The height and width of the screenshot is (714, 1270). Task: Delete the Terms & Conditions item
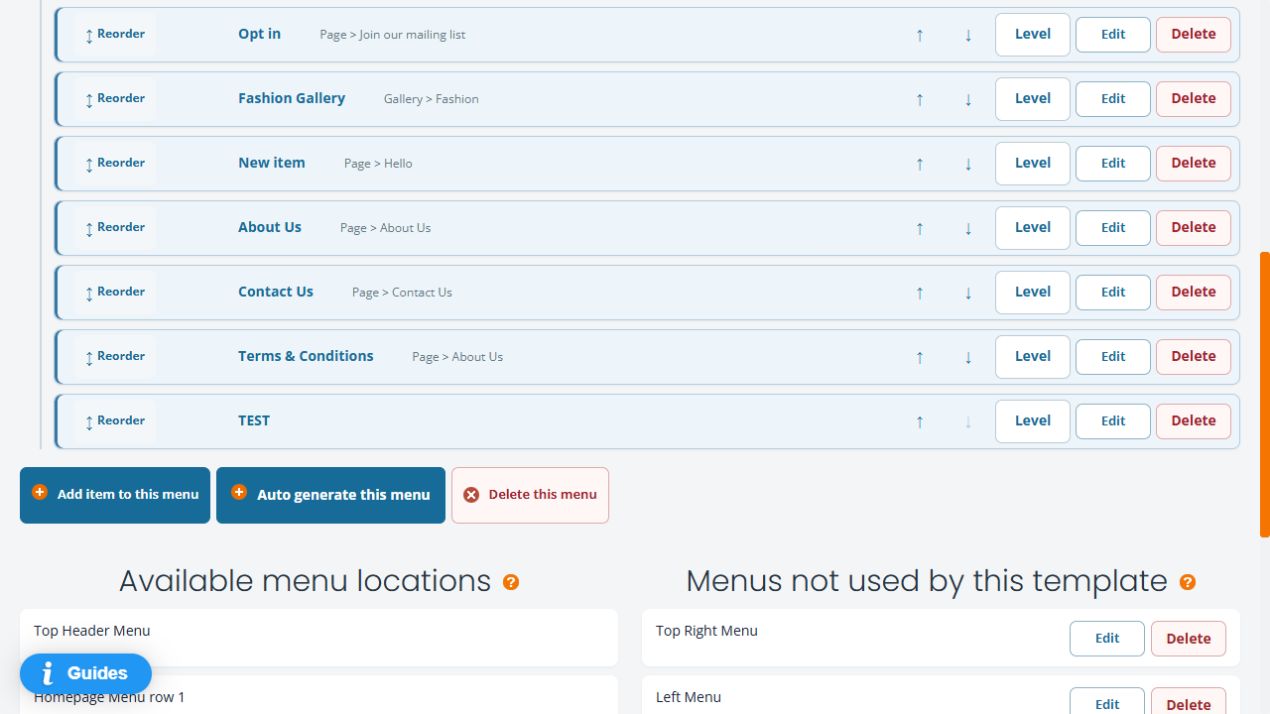click(x=1193, y=357)
